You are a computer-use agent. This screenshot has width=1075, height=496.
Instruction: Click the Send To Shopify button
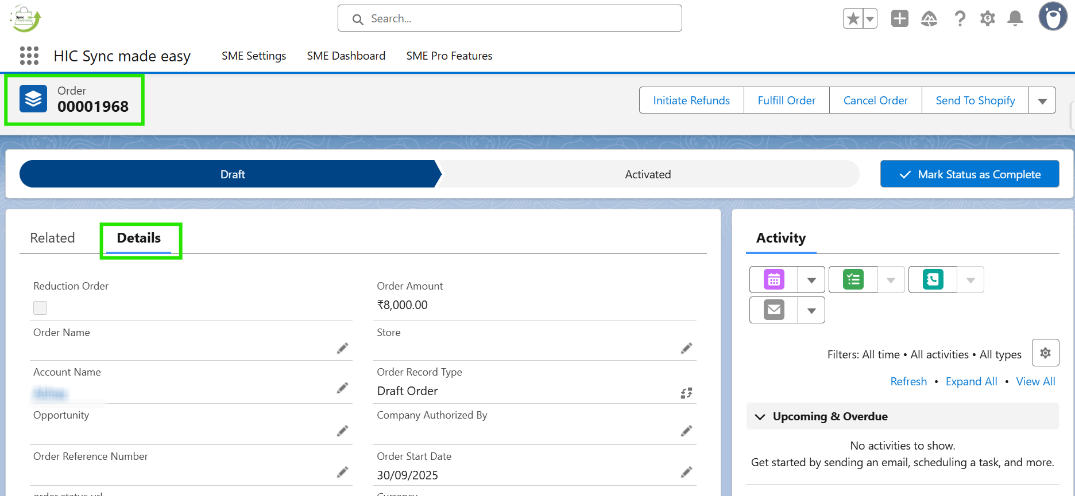tap(975, 100)
